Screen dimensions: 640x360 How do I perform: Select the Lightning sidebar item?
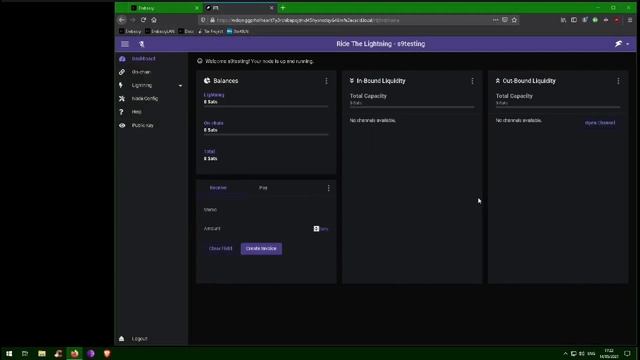point(142,85)
